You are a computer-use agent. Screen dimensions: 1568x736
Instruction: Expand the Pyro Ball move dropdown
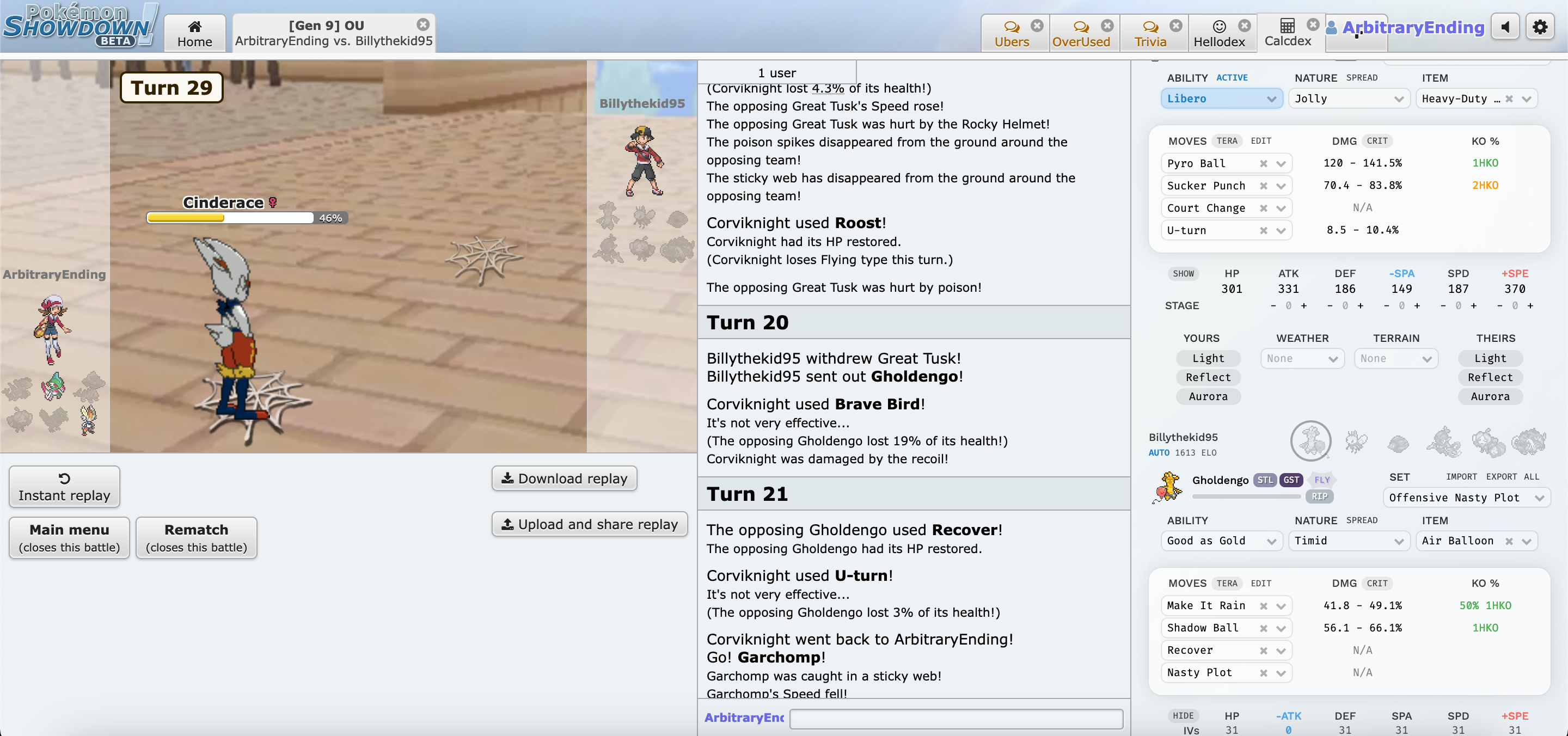(1281, 164)
